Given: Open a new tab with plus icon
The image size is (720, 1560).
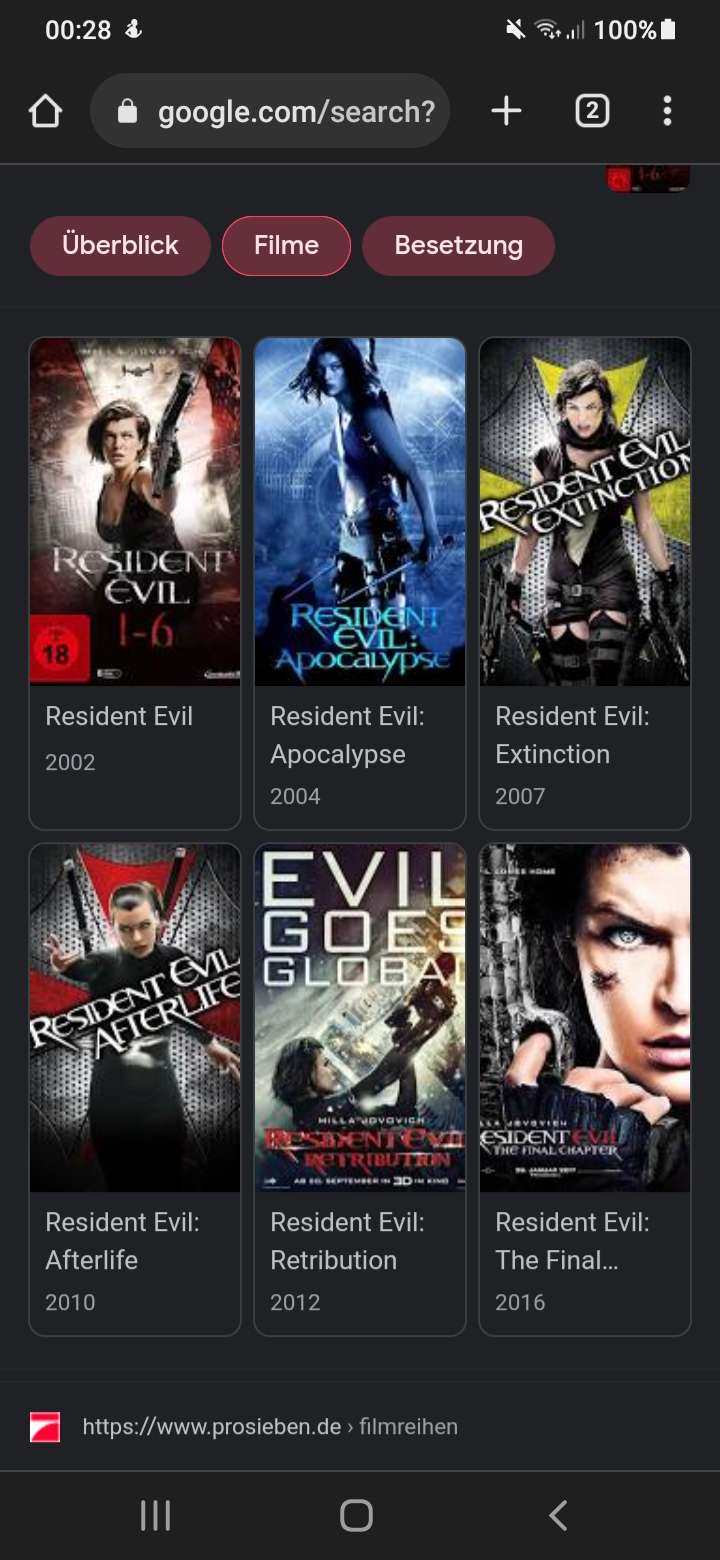Looking at the screenshot, I should [x=507, y=111].
